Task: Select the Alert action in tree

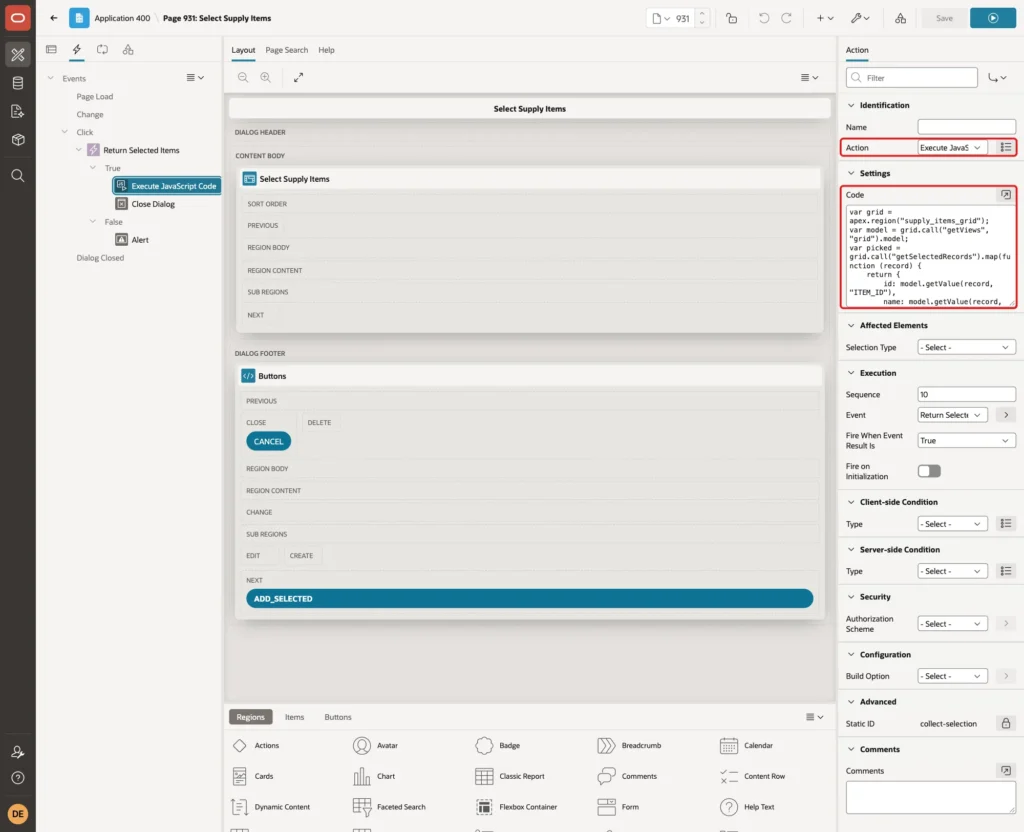Action: [133, 240]
